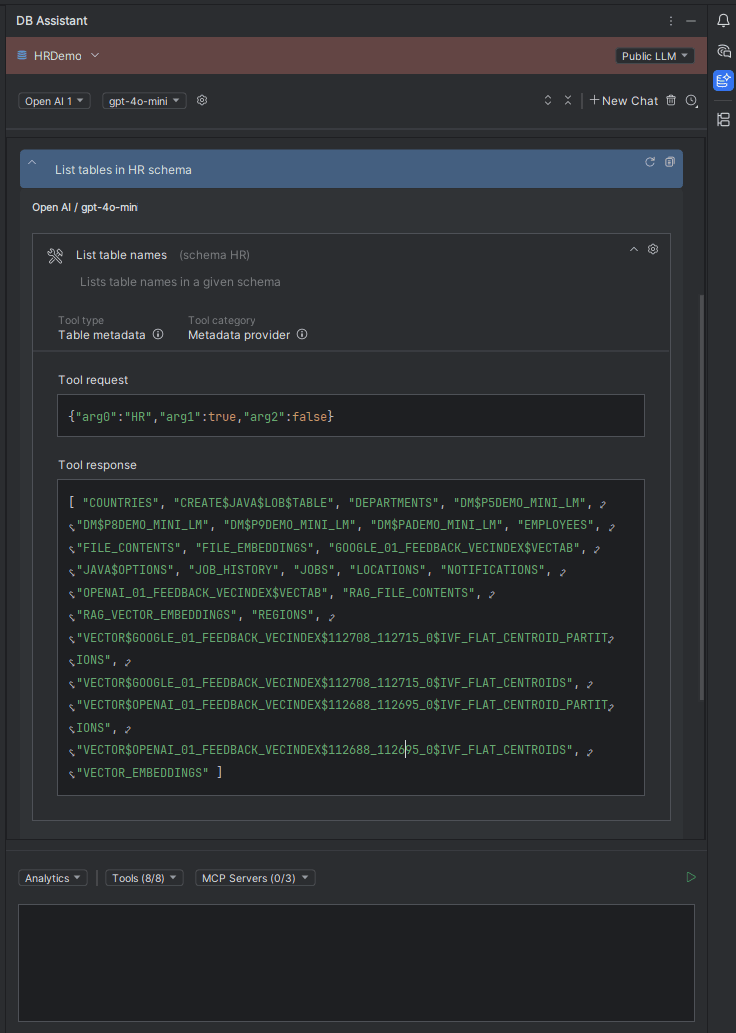Viewport: 736px width, 1033px height.
Task: Click the List table names title
Action: pos(121,255)
